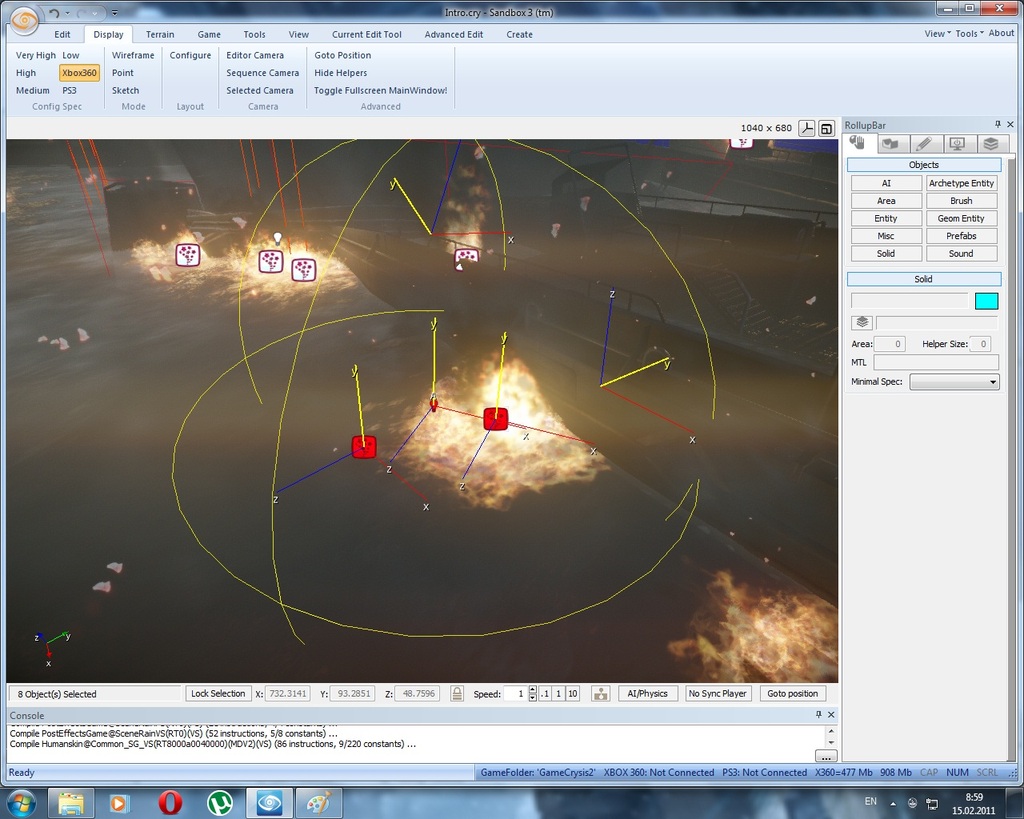Open the Current Edit Tool tab
Screen dimensions: 1024x819
366,35
